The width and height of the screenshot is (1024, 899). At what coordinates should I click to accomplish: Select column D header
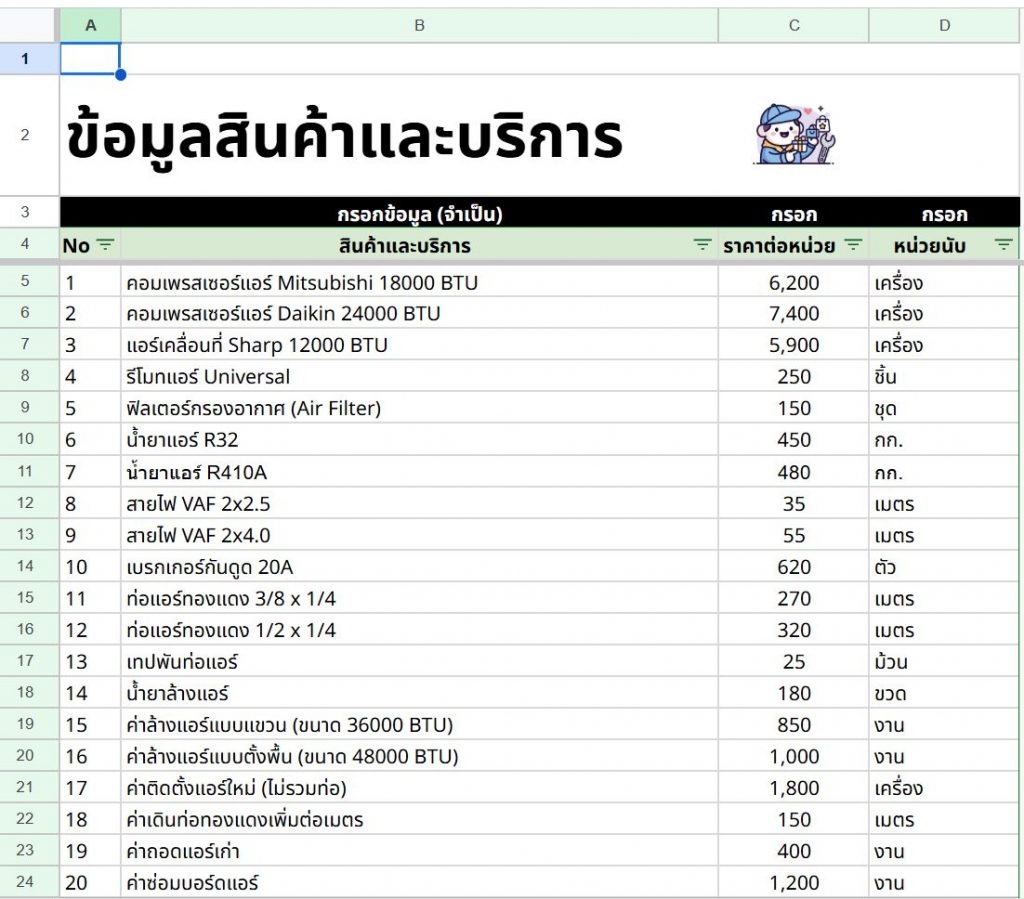click(944, 25)
